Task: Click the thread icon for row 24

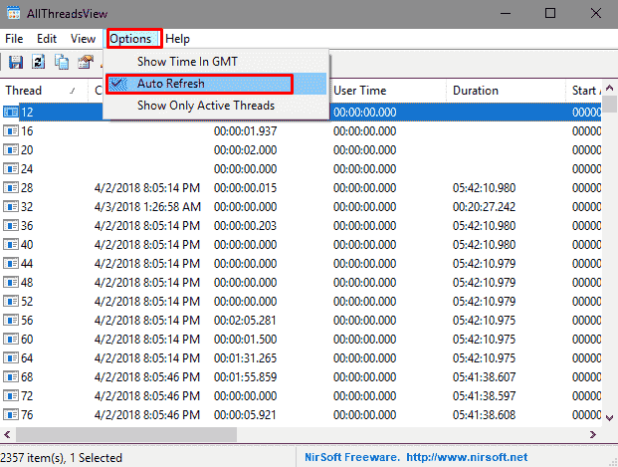Action: [11, 169]
